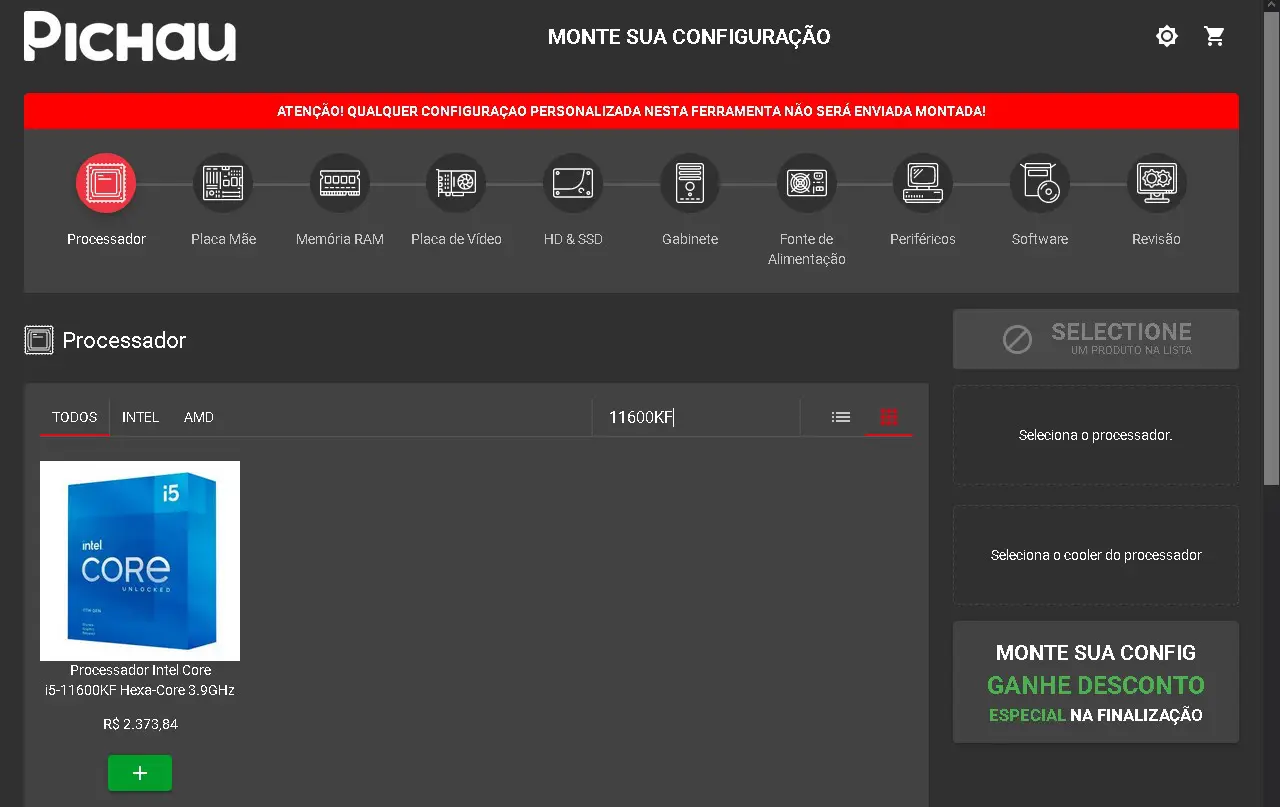
Task: Select the TODOS filter tab
Action: click(x=75, y=417)
